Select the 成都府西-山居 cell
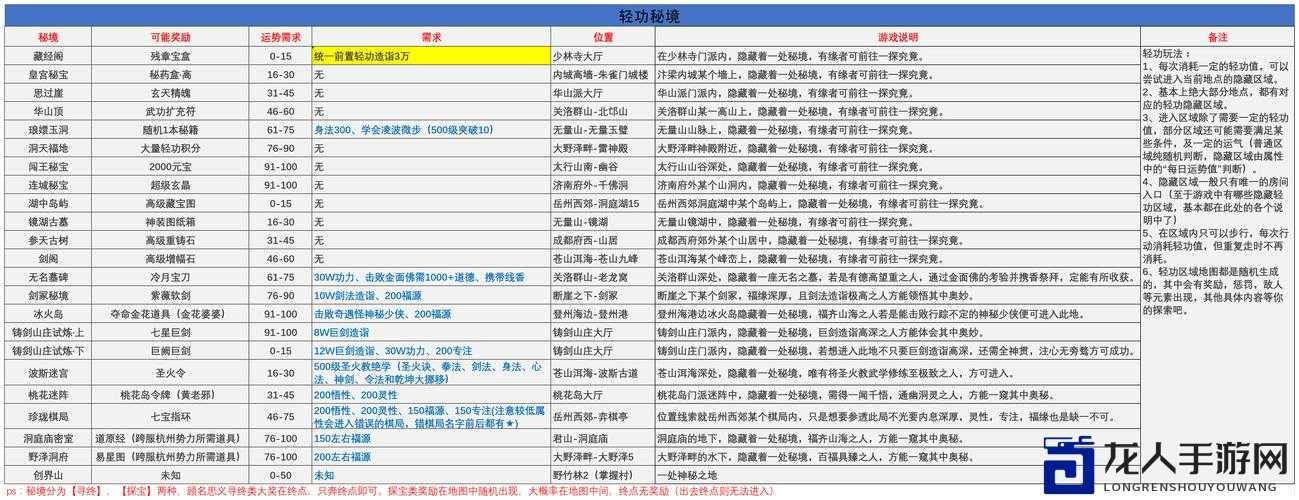Viewport: 1299px width, 500px height. click(x=603, y=240)
